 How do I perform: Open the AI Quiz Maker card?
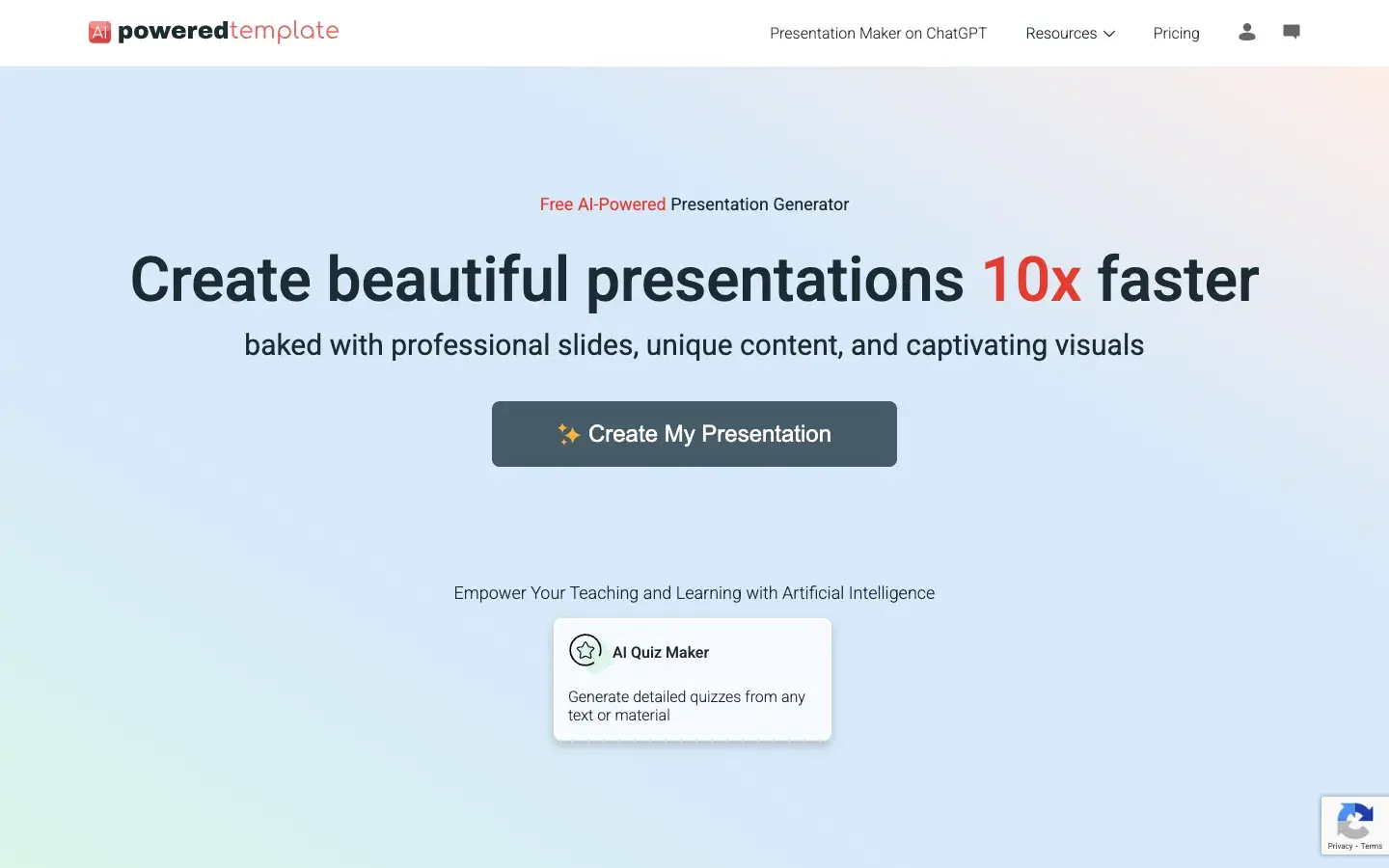pos(692,679)
